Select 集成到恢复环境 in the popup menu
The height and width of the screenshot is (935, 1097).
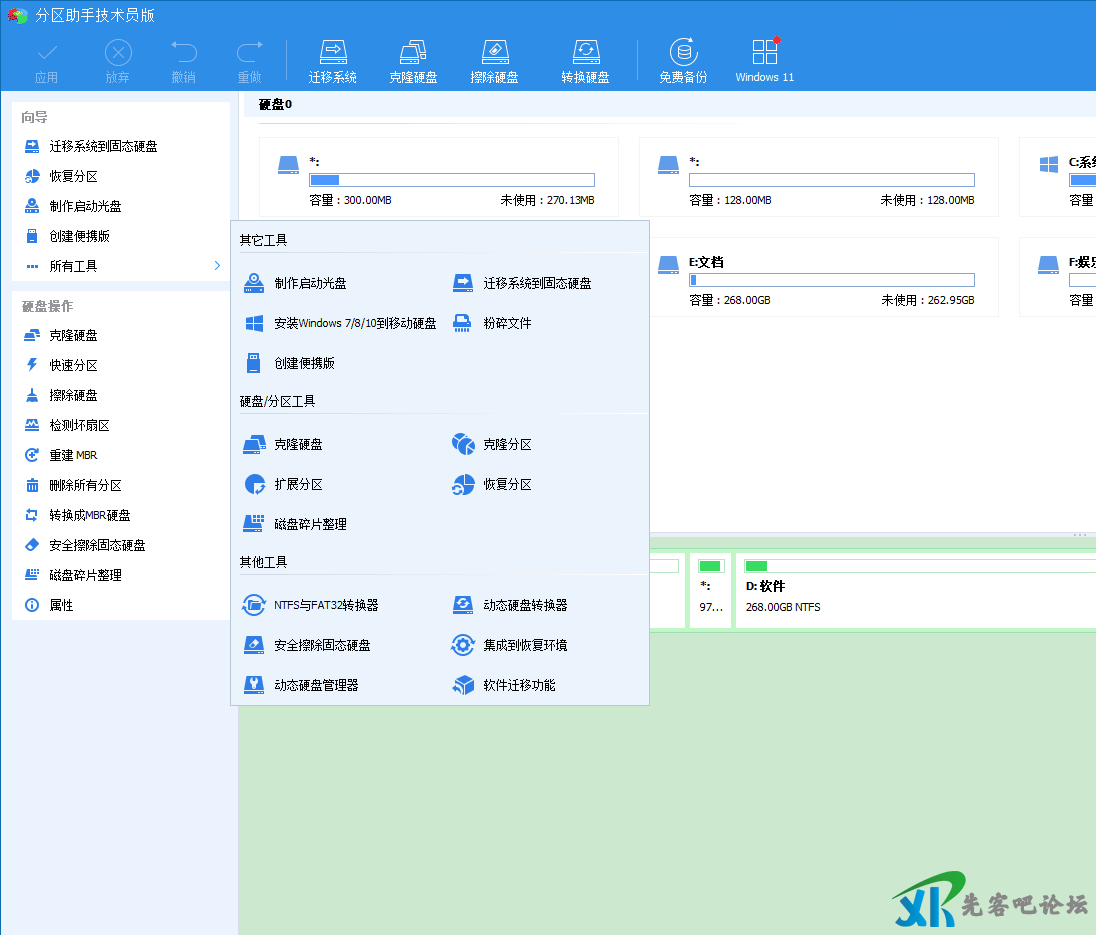click(525, 645)
